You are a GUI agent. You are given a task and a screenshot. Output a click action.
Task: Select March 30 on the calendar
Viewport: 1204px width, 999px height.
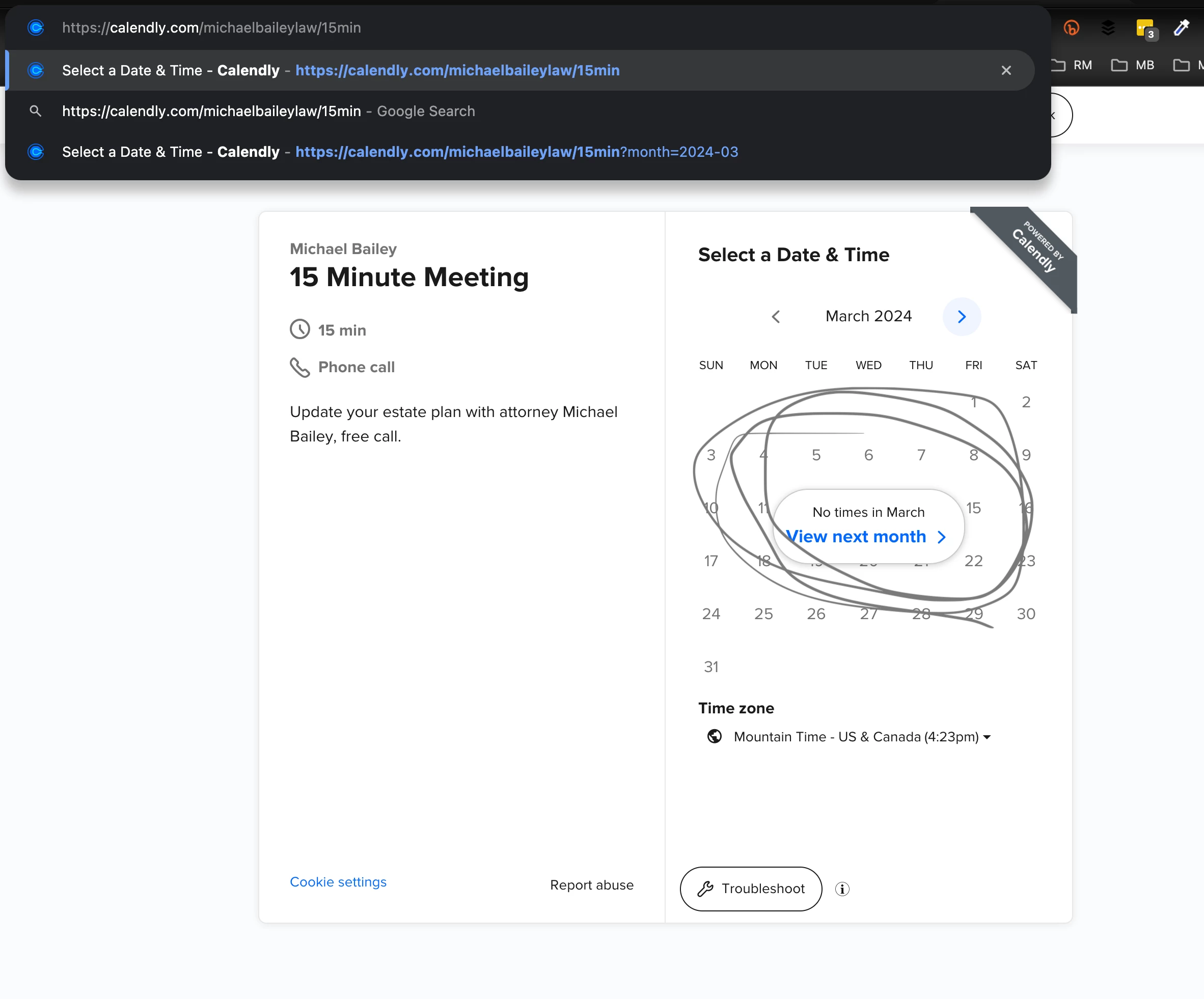pyautogui.click(x=1025, y=613)
